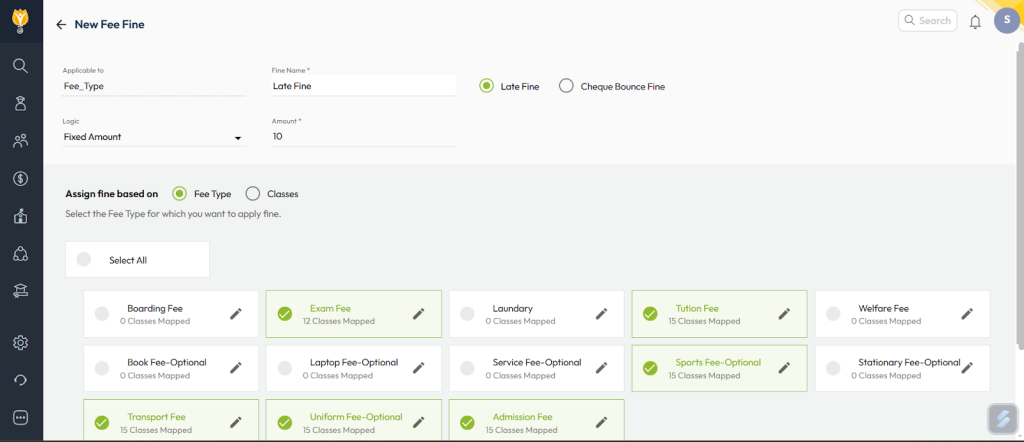1024x442 pixels.
Task: Choose Classes for assign fine based on
Action: (x=253, y=194)
